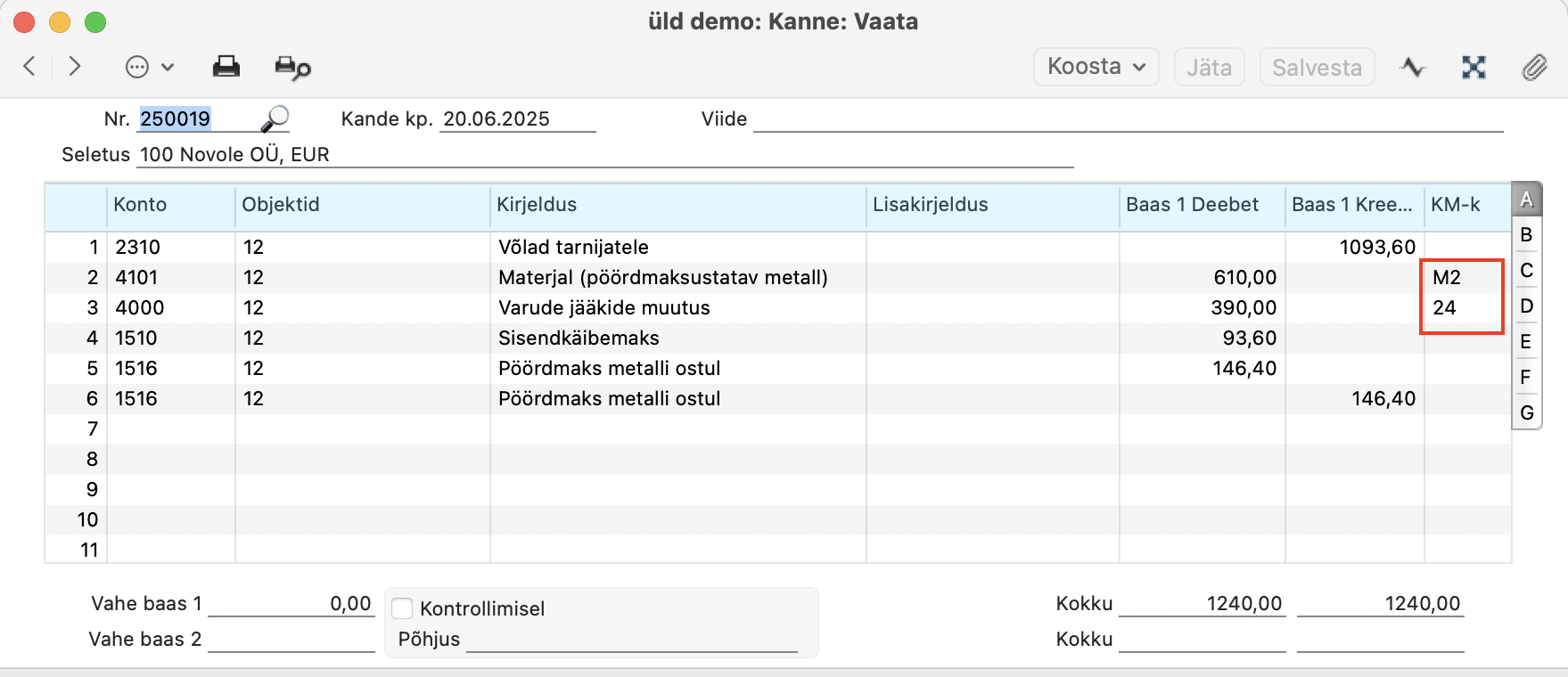Image resolution: width=1568 pixels, height=677 pixels.
Task: Open the Koosta dropdown
Action: [1096, 67]
